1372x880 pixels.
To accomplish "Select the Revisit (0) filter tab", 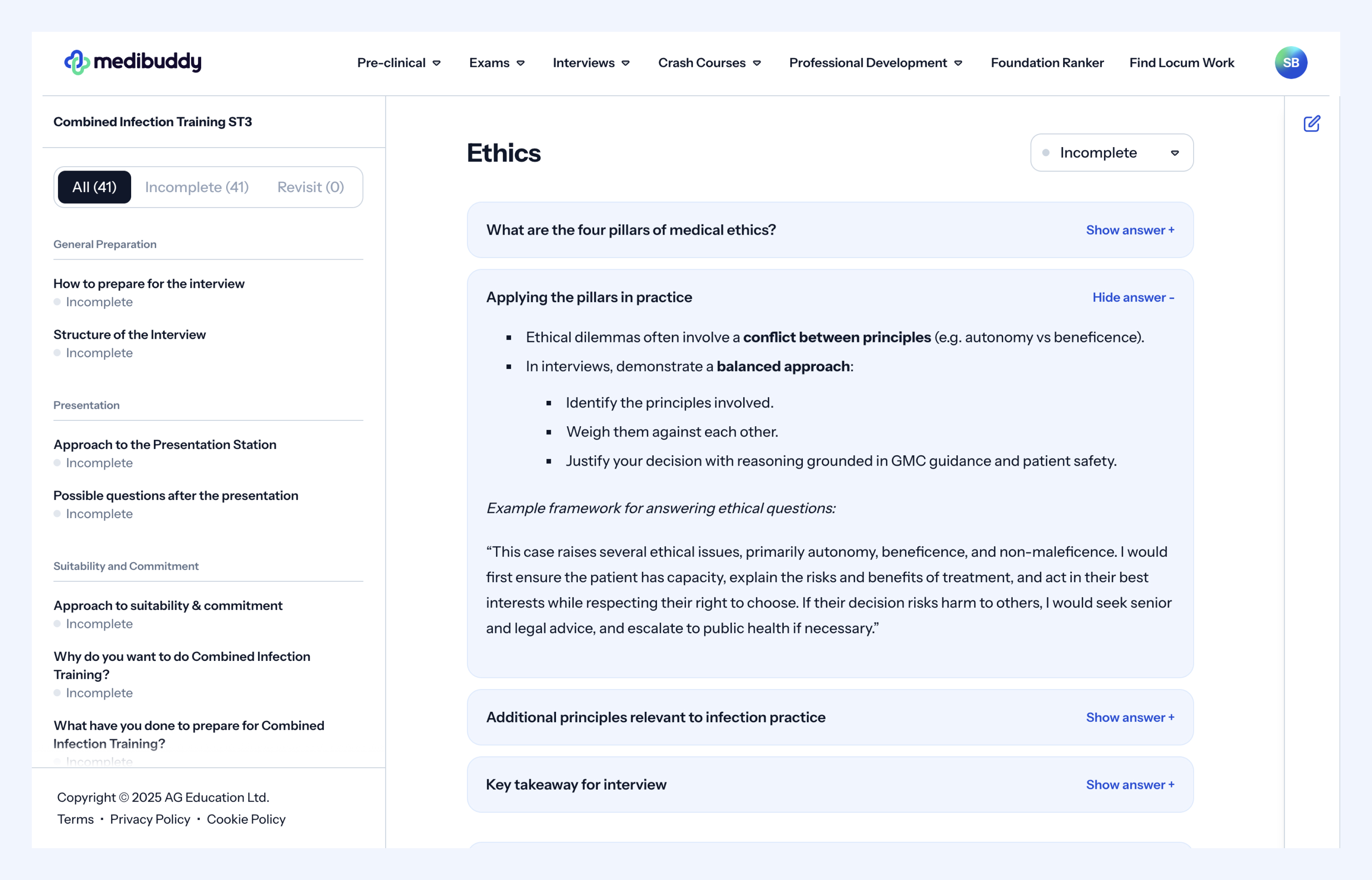I will (310, 187).
